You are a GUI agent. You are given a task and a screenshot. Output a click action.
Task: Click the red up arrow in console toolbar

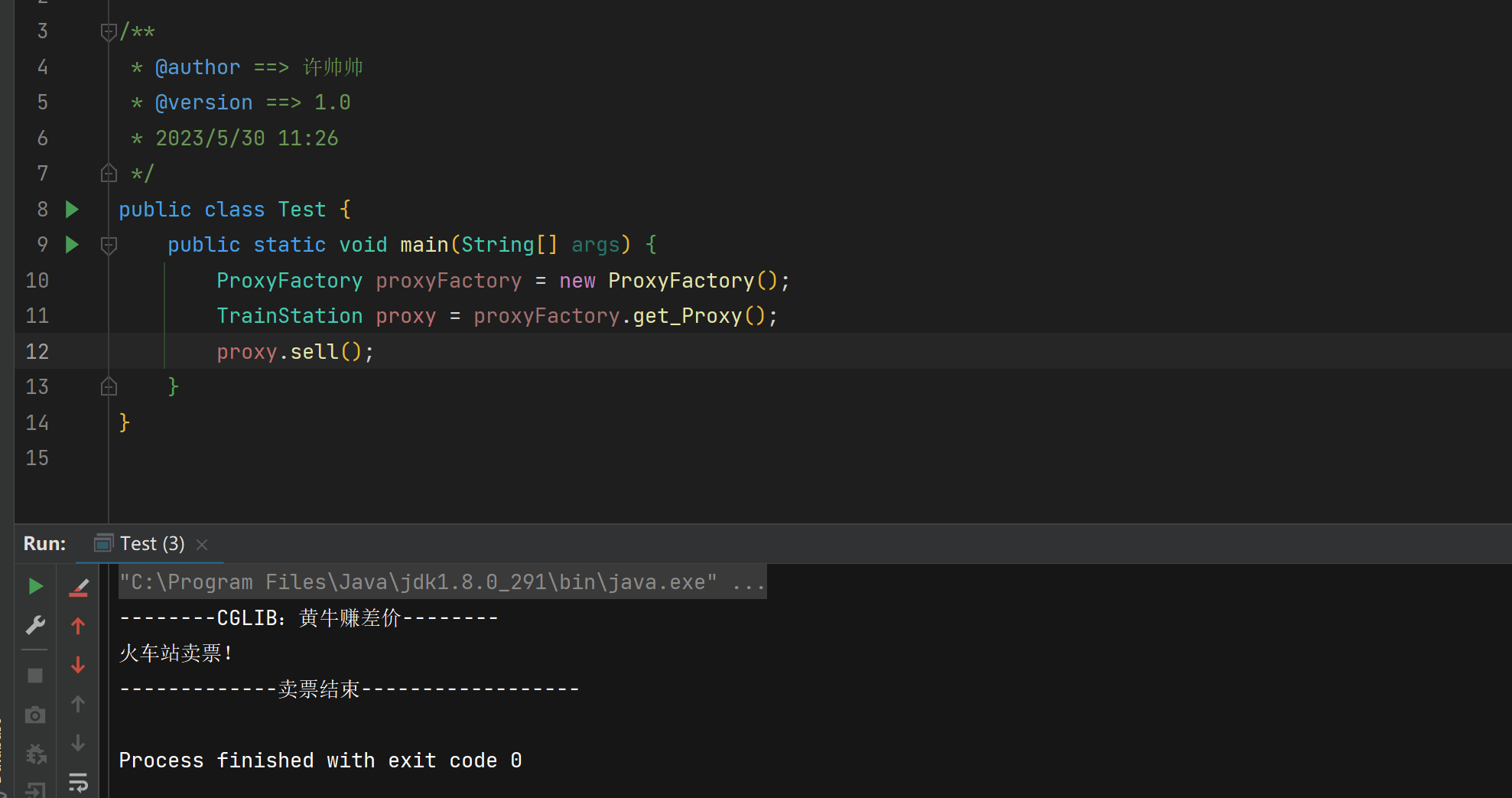[x=78, y=627]
